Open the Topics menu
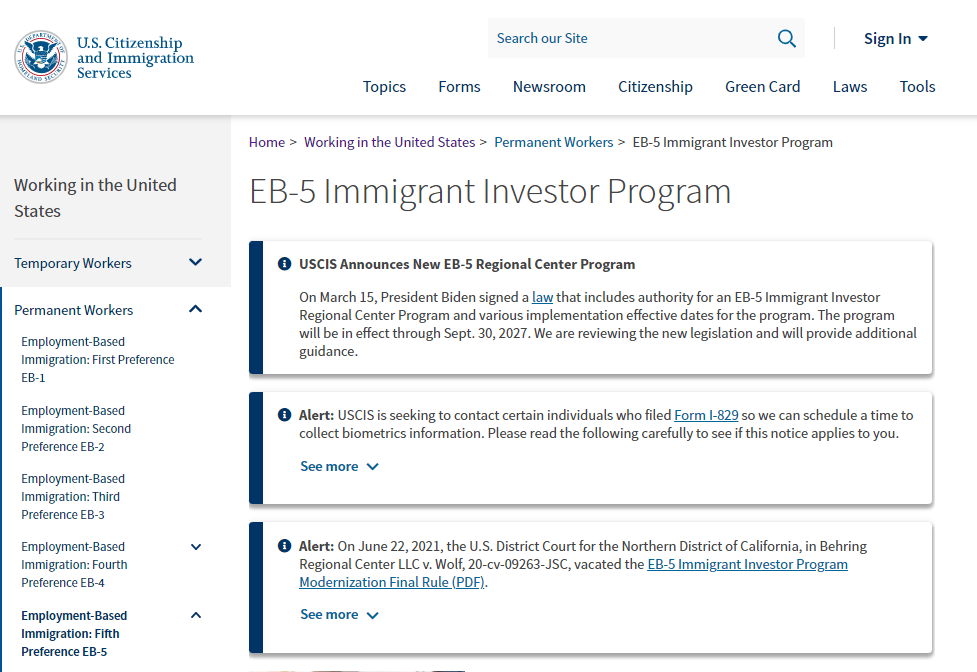977x672 pixels. tap(384, 87)
